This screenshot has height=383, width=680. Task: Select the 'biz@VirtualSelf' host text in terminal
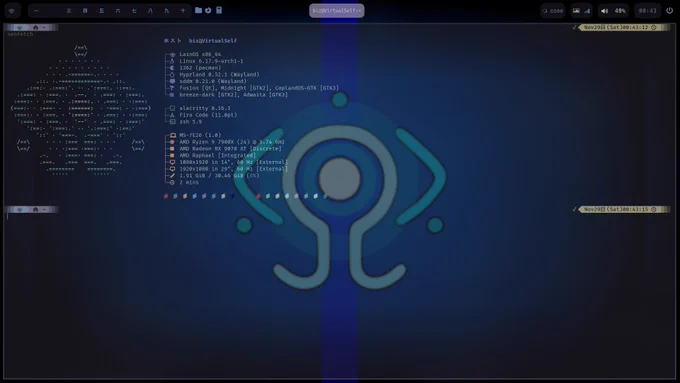pyautogui.click(x=212, y=41)
